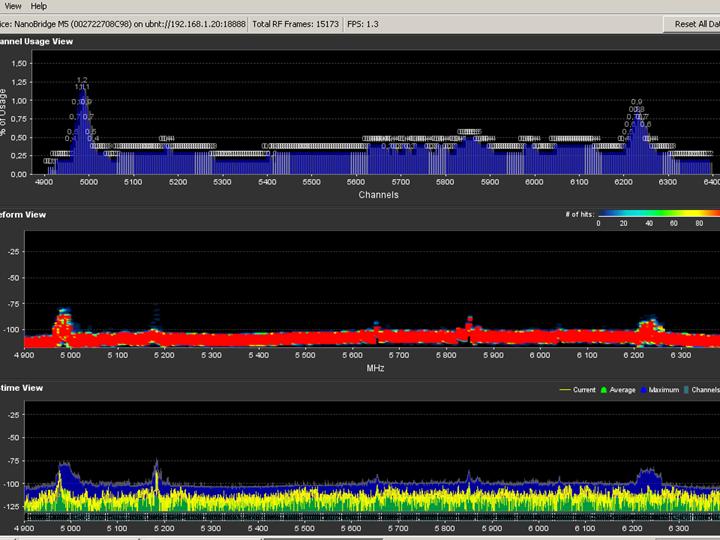
Task: Open the Help menu
Action: pyautogui.click(x=39, y=6)
